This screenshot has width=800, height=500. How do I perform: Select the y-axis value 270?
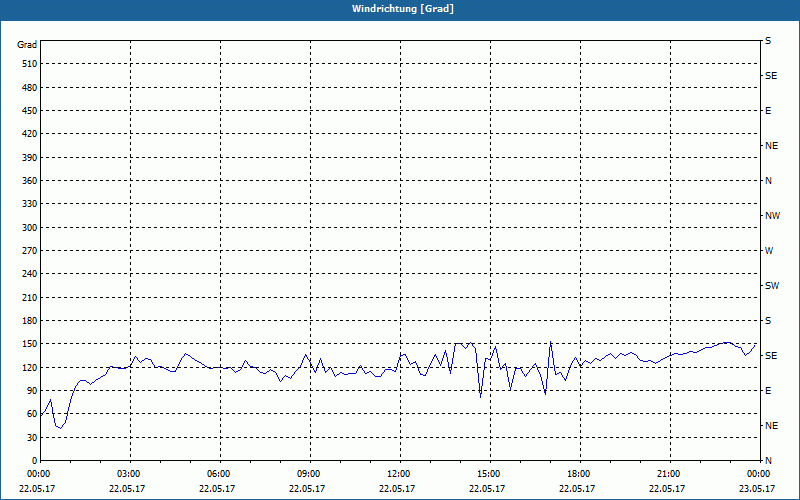[30, 251]
